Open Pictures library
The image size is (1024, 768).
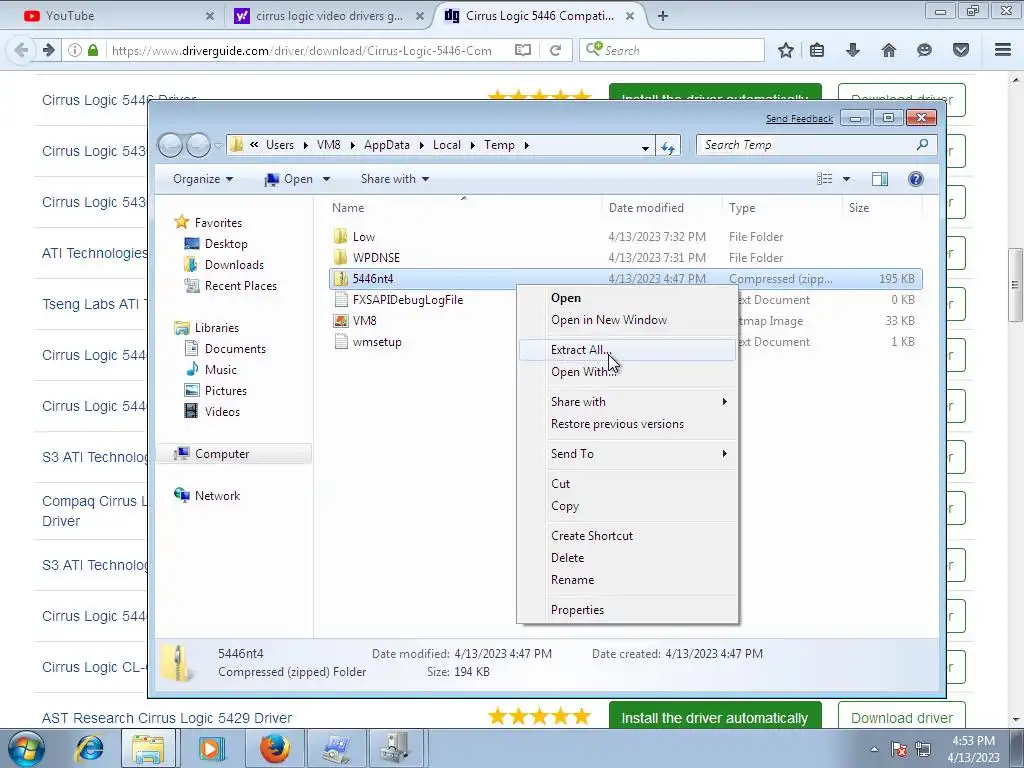[x=225, y=391]
